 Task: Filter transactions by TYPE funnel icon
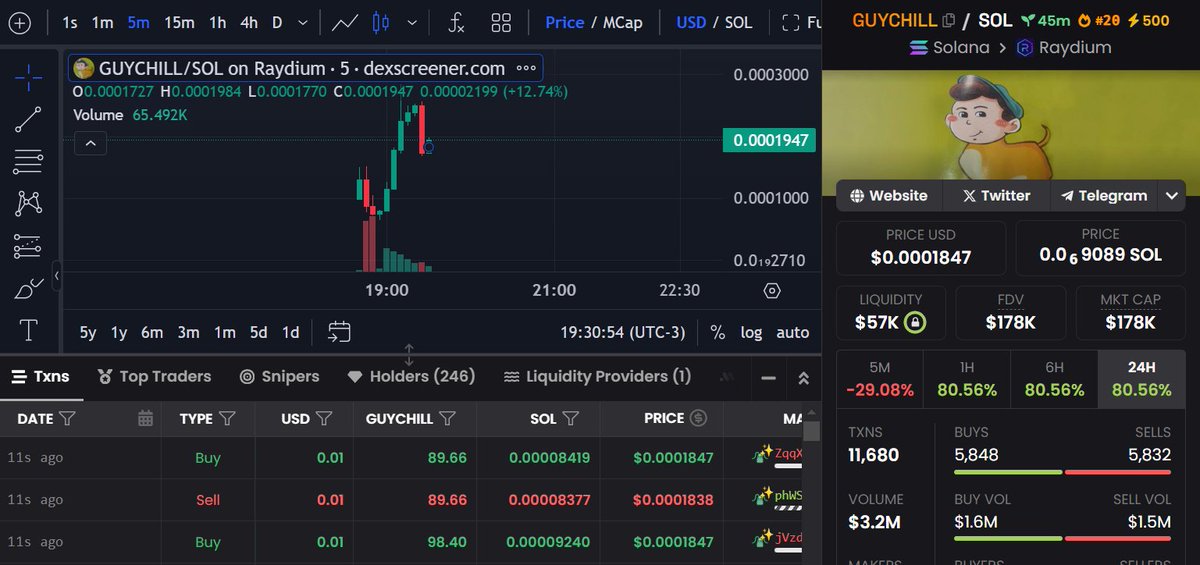click(x=227, y=418)
